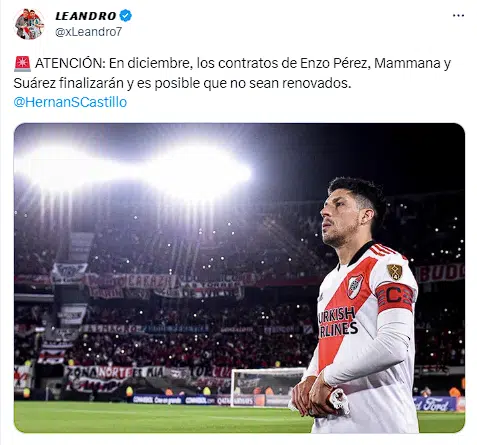The image size is (477, 445).
Task: Click the tweet text mentioning Enzo Pérez
Action: point(232,73)
